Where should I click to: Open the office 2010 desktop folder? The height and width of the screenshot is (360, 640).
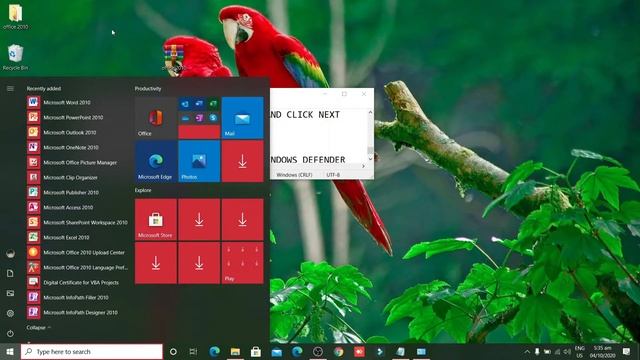[16, 16]
